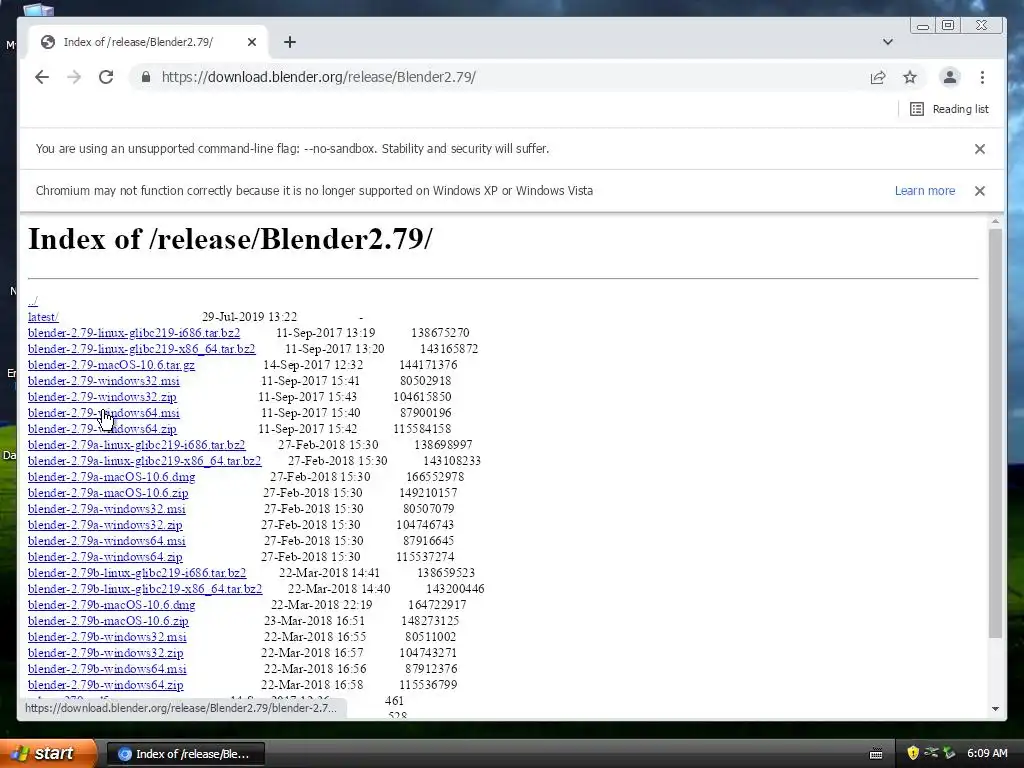View site information lock icon
The height and width of the screenshot is (768, 1024).
pyautogui.click(x=146, y=77)
